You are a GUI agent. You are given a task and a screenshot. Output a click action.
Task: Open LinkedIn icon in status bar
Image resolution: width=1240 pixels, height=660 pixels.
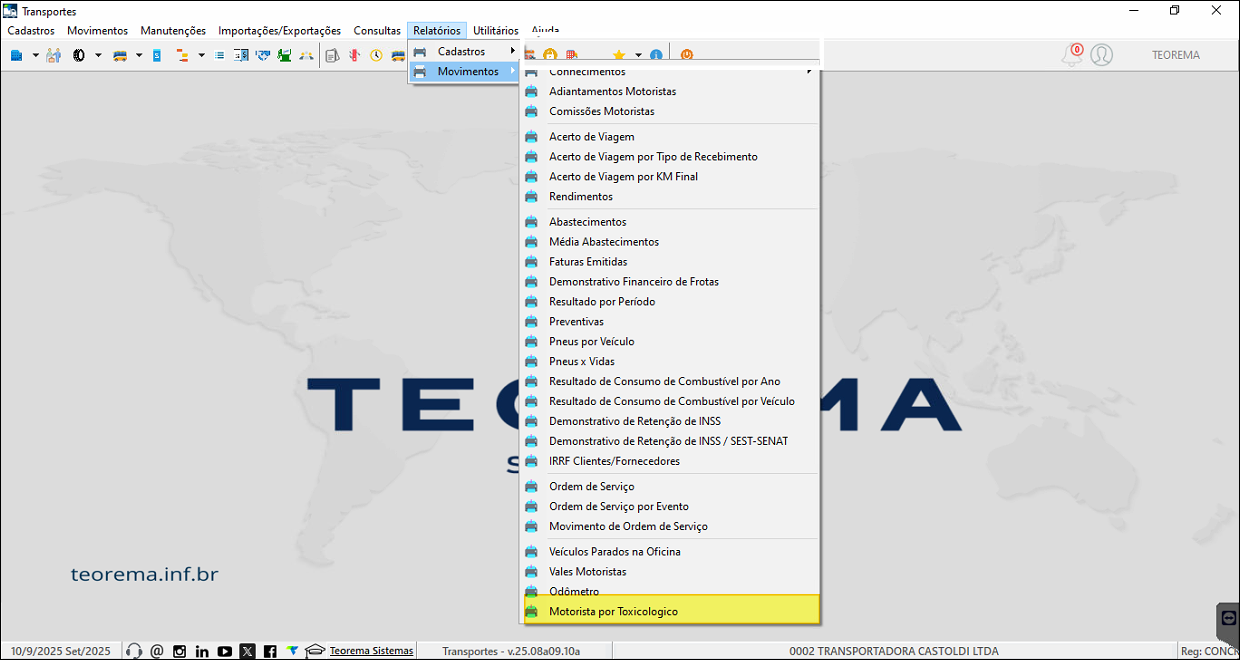point(202,651)
